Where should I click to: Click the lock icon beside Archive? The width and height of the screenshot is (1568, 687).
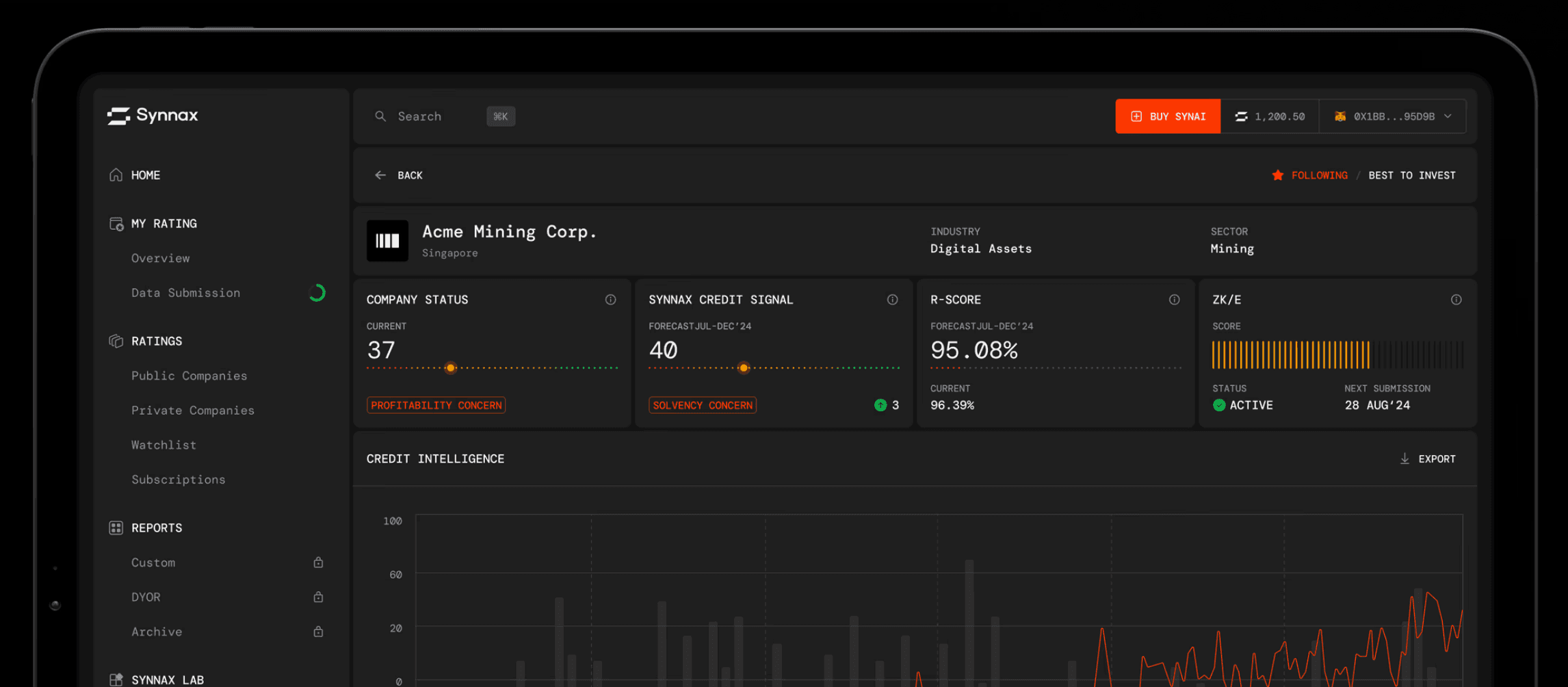point(318,632)
